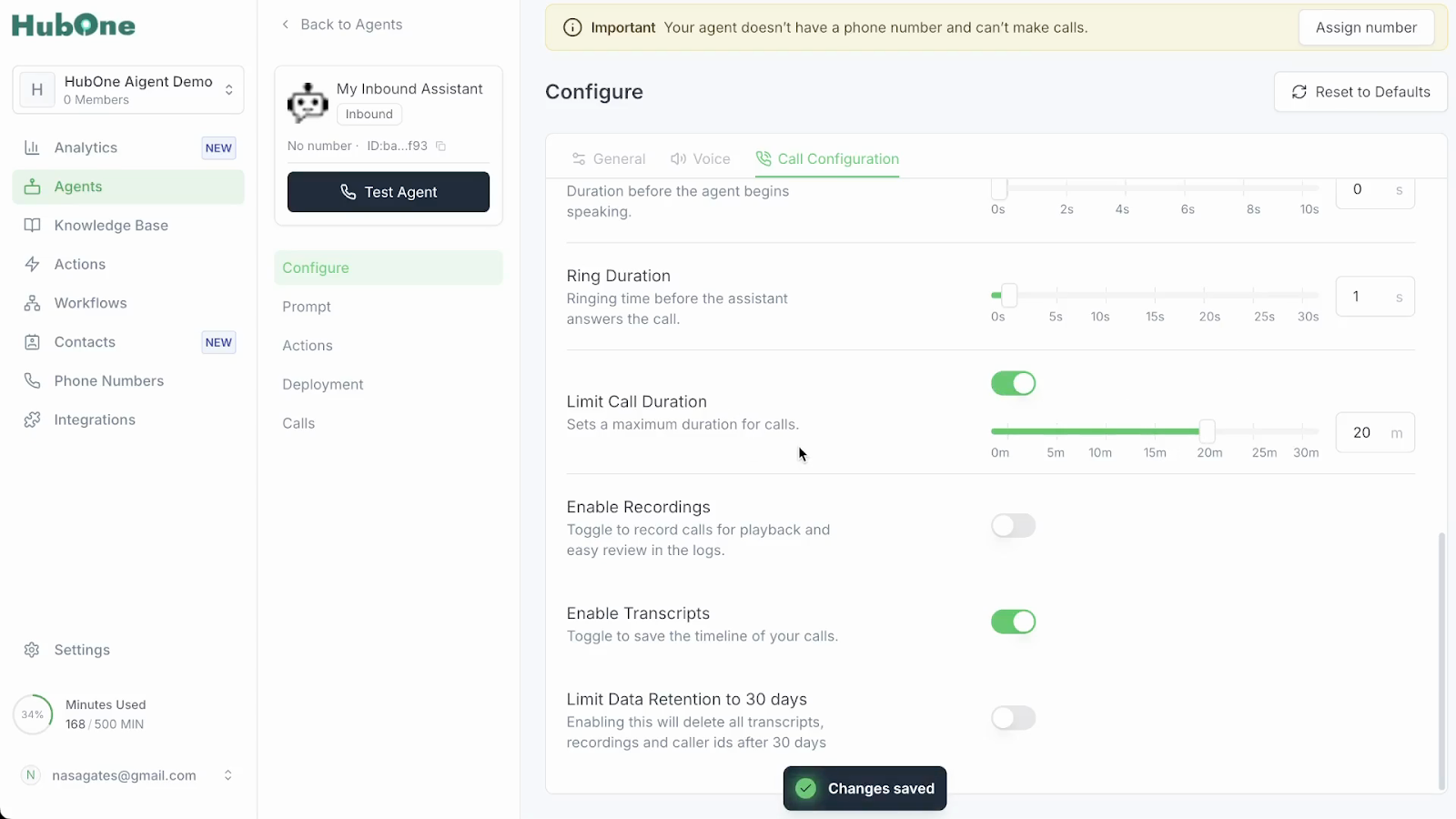Click the robot assistant avatar
This screenshot has height=819, width=1456.
308,103
